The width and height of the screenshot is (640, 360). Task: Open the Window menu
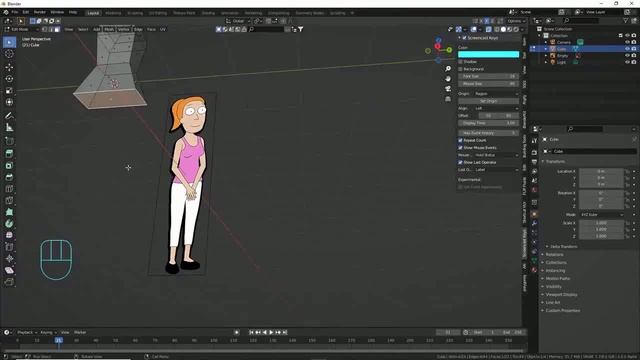pos(57,12)
